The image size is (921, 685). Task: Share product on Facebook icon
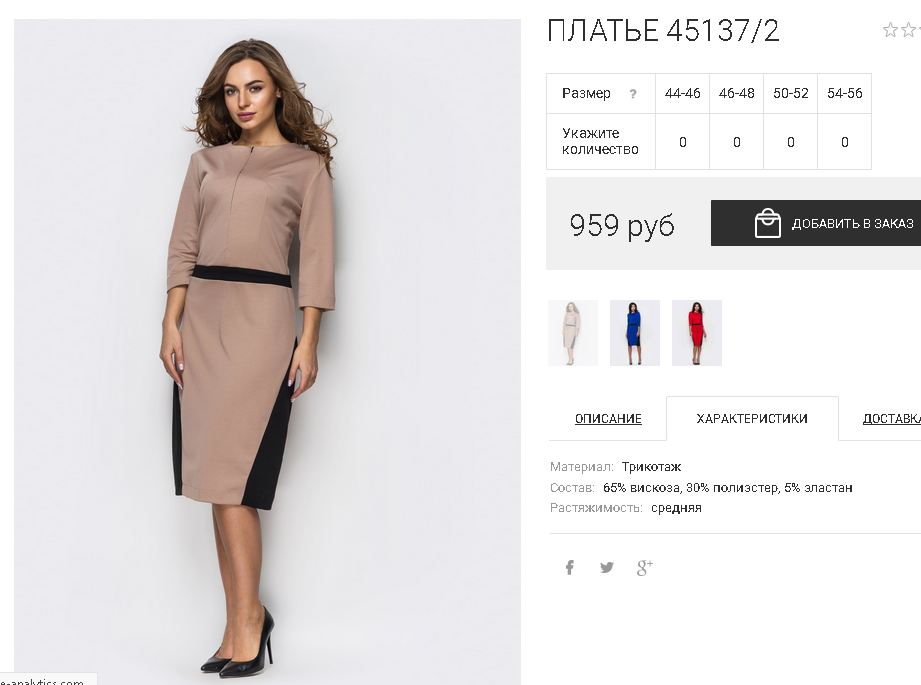(569, 568)
